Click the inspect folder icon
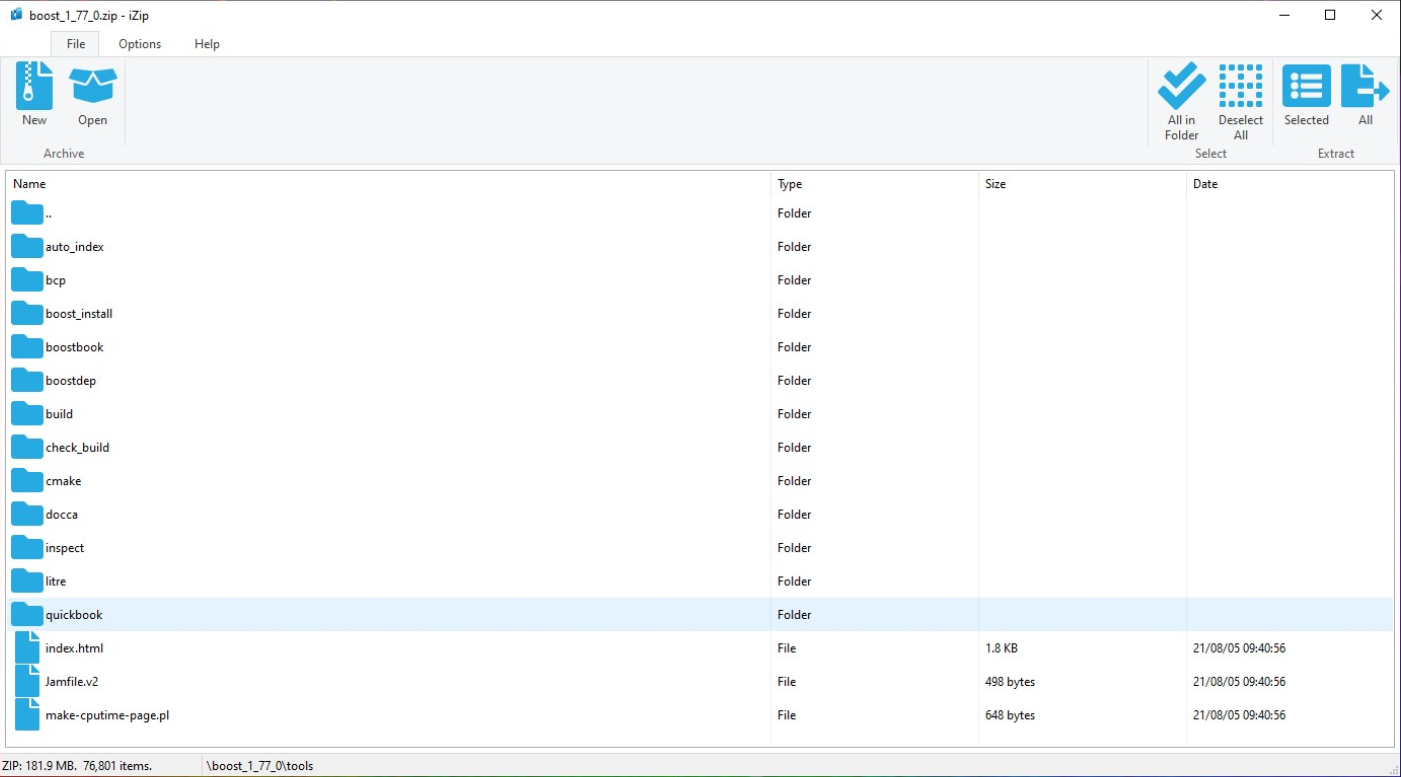The width and height of the screenshot is (1401, 777). coord(27,548)
